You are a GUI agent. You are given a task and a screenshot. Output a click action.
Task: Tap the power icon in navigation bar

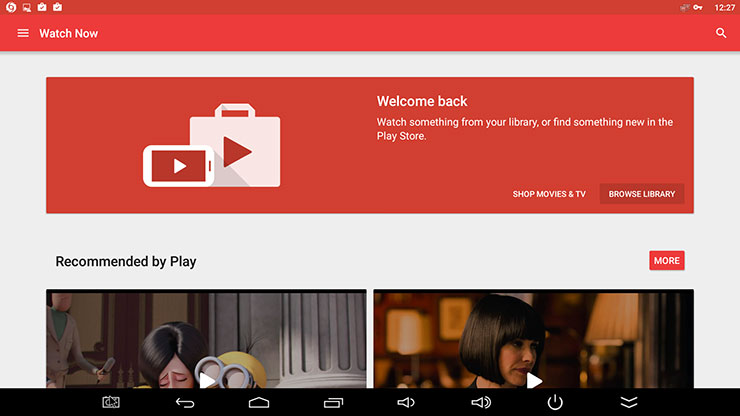click(x=555, y=402)
